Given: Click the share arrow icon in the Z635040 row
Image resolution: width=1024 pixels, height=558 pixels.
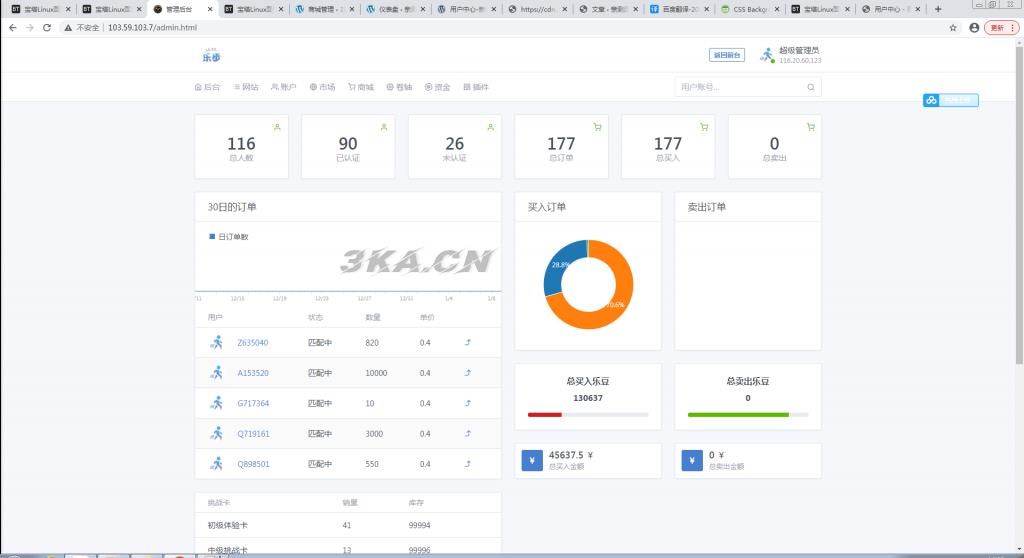Looking at the screenshot, I should coord(468,343).
